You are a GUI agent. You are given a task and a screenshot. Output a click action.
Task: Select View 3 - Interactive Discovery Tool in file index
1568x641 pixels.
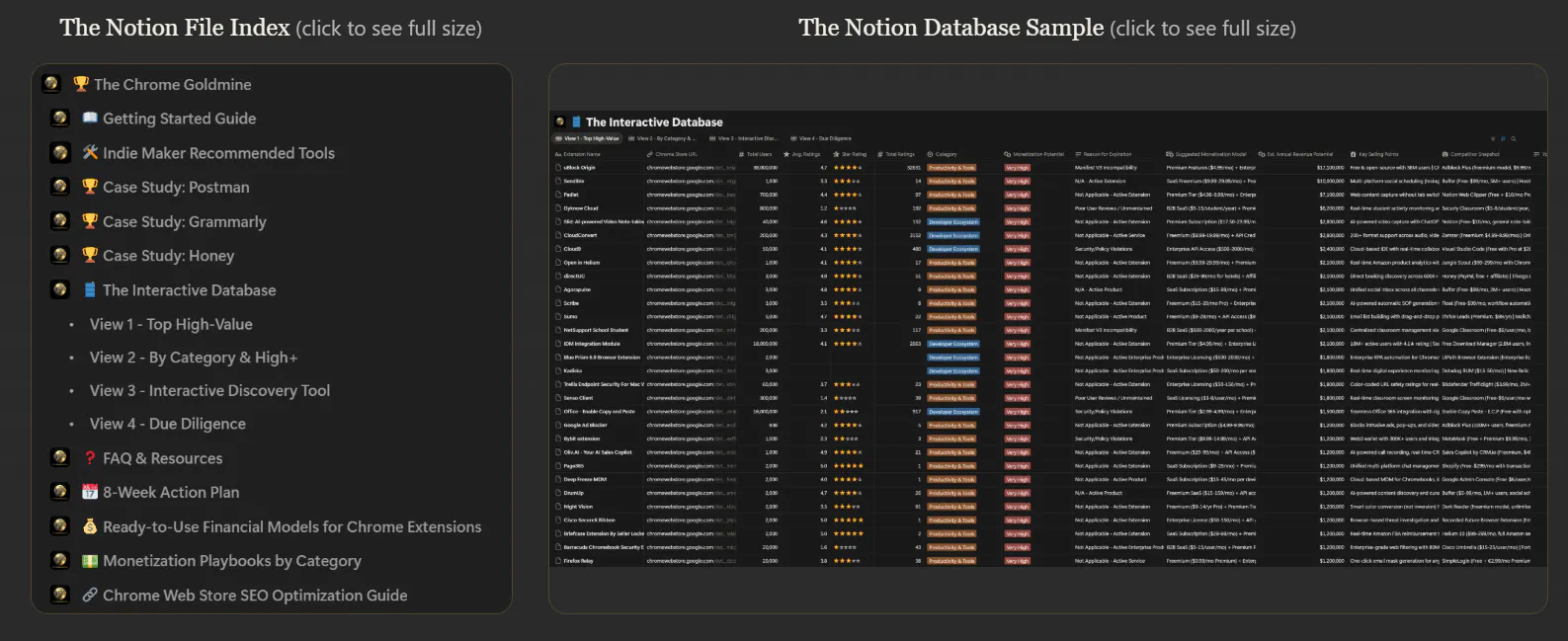click(209, 390)
